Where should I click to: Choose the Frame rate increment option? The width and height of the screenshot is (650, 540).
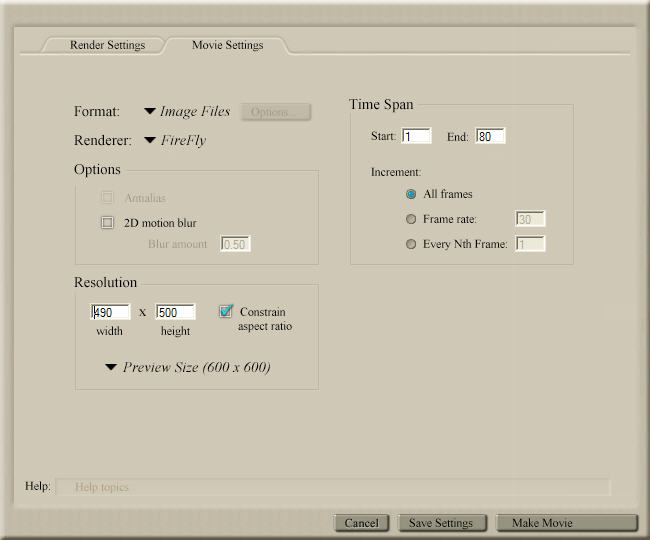point(411,219)
